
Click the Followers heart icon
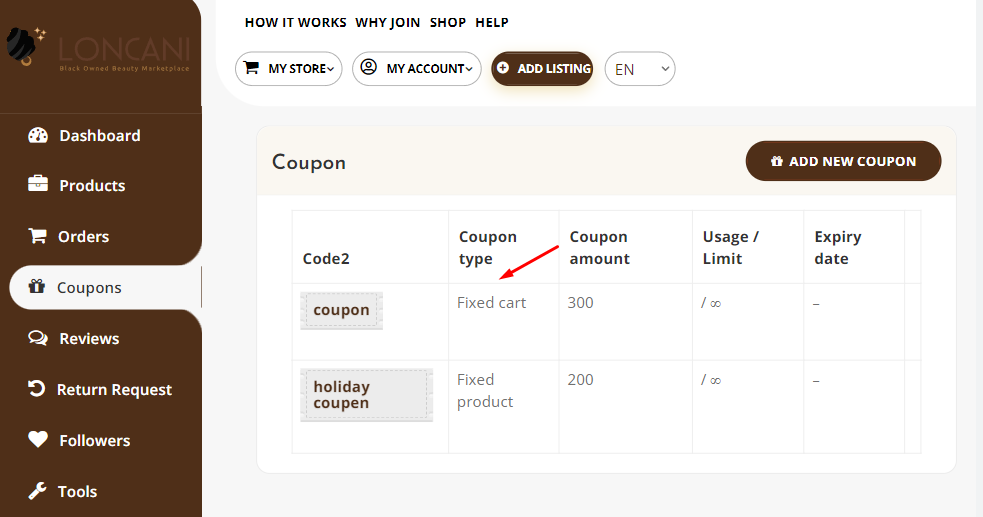tap(38, 440)
